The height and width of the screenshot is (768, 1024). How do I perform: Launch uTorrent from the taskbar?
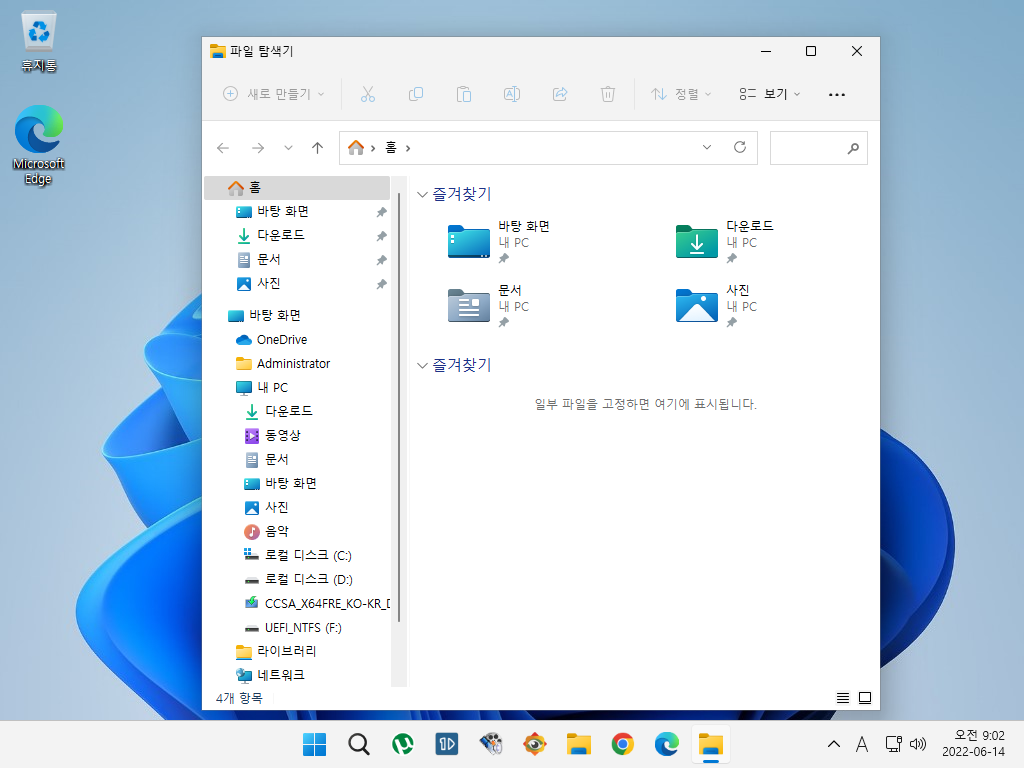[402, 744]
